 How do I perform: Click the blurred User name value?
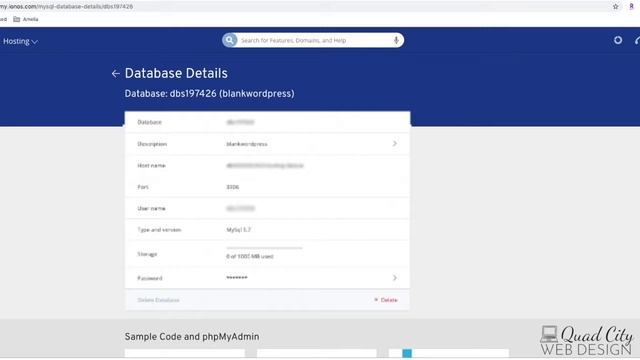[240, 208]
